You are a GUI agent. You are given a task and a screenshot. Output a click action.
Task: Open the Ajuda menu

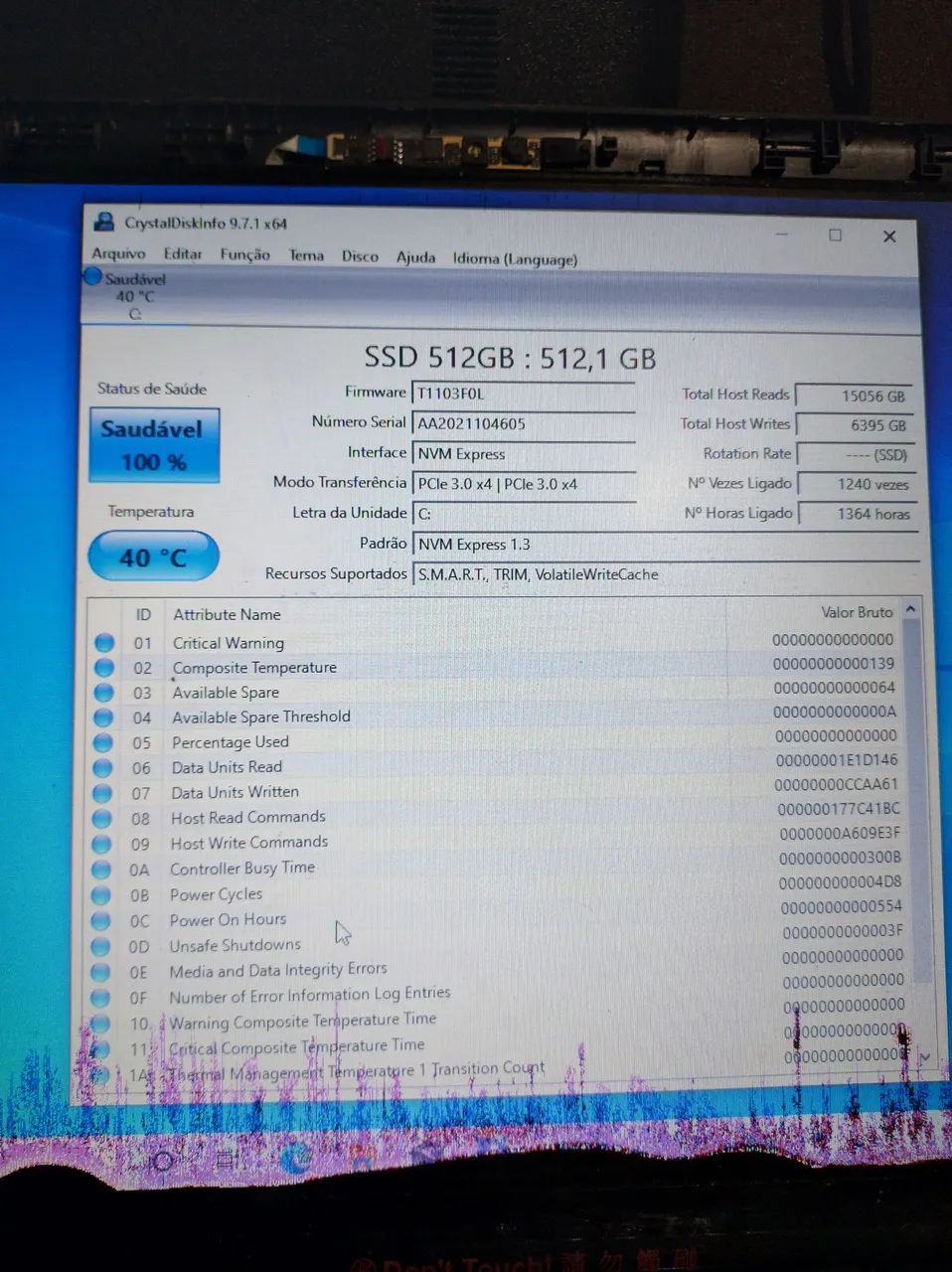(x=415, y=257)
